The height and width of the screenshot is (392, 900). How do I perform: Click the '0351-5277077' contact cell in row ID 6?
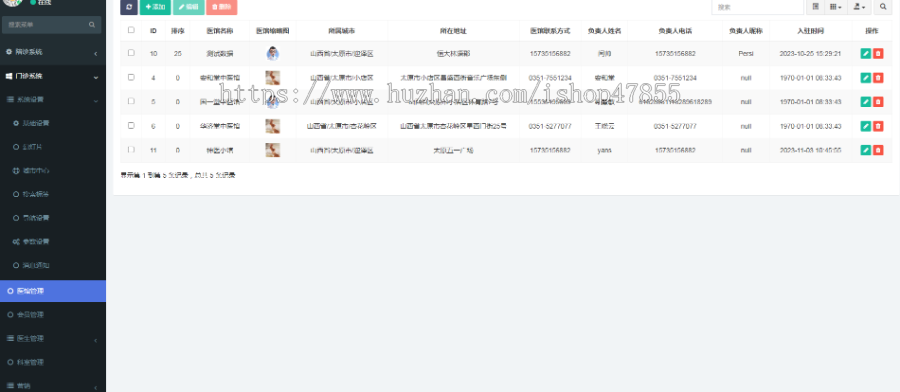(x=549, y=126)
